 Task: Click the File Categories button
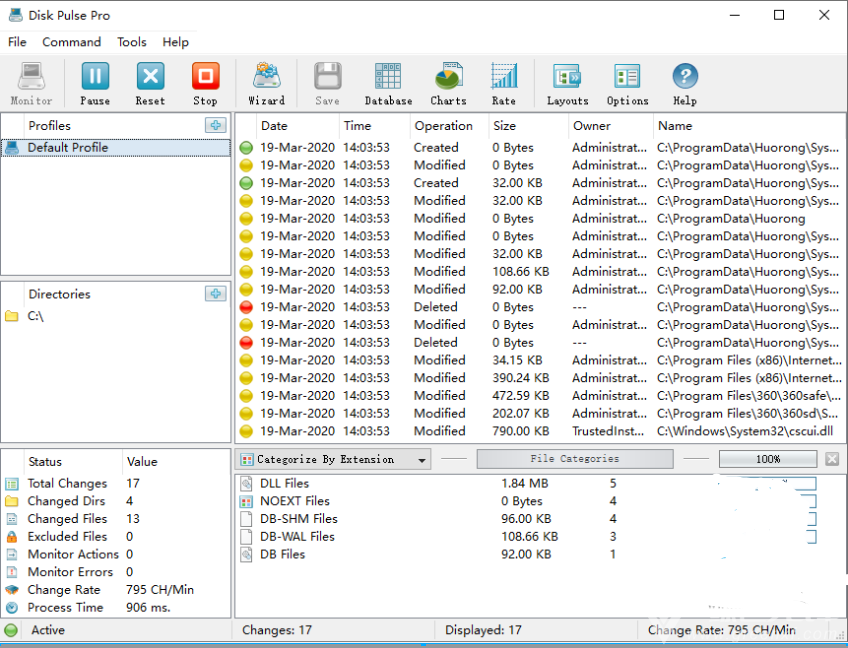[x=575, y=459]
